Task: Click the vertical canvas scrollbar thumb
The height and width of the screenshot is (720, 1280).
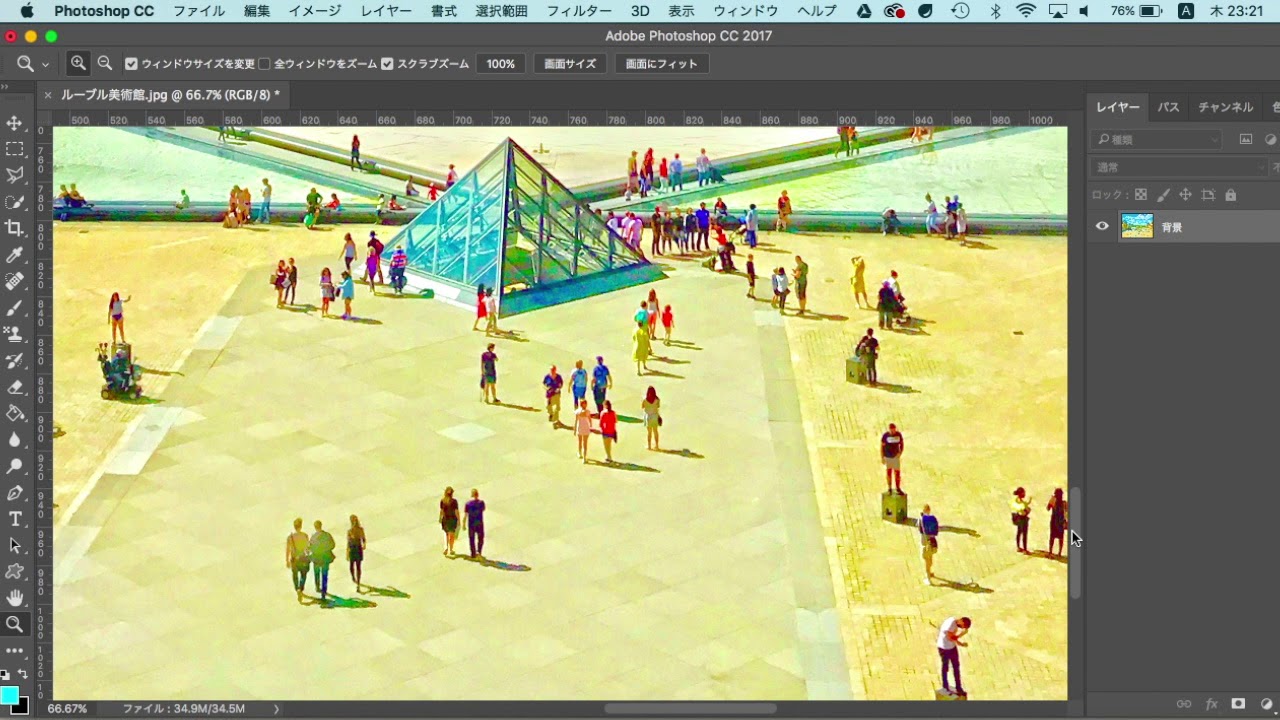Action: 1076,543
